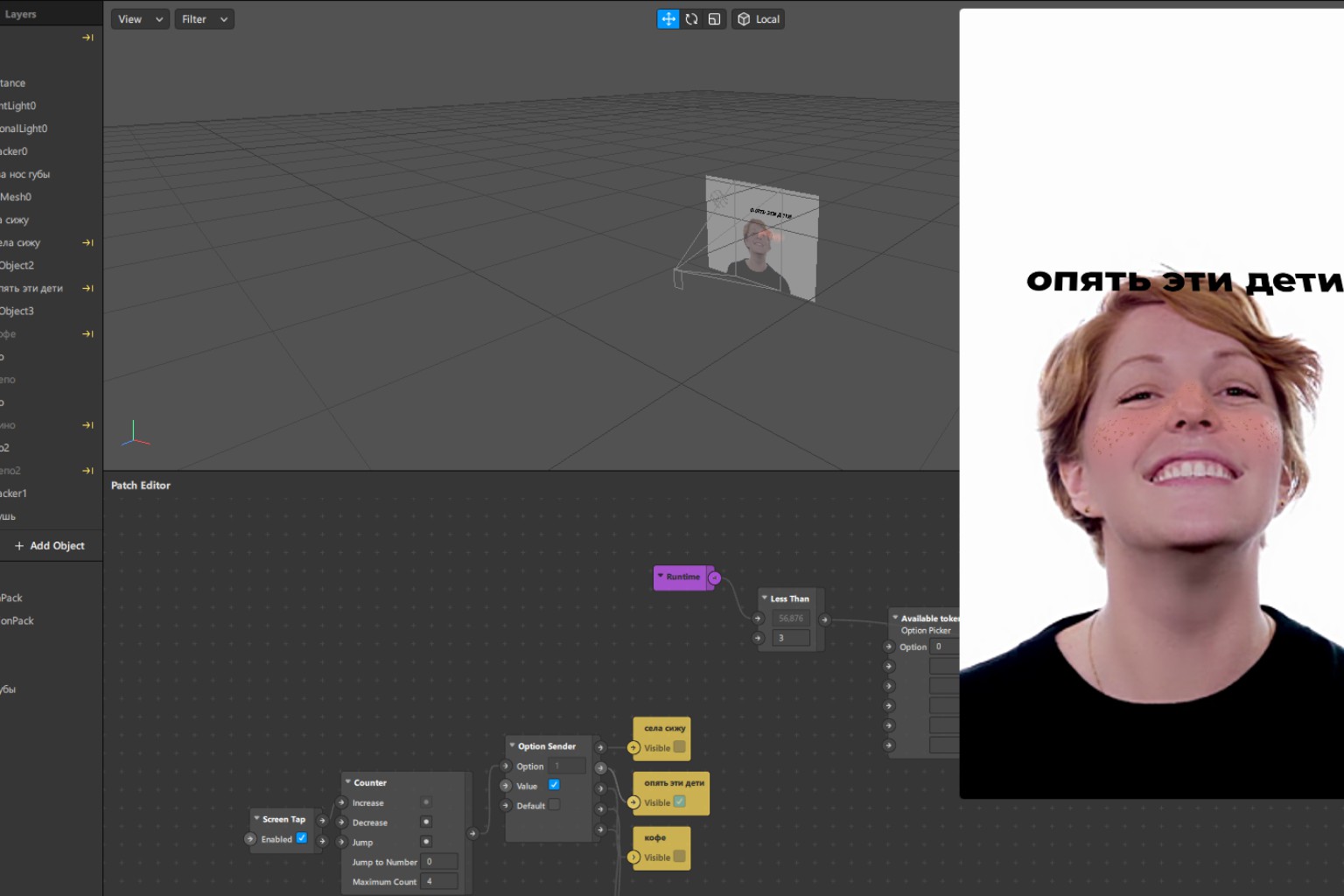Screen dimensions: 1344x896
Task: Toggle Screen Tap Enabled checkbox
Action: pyautogui.click(x=302, y=838)
